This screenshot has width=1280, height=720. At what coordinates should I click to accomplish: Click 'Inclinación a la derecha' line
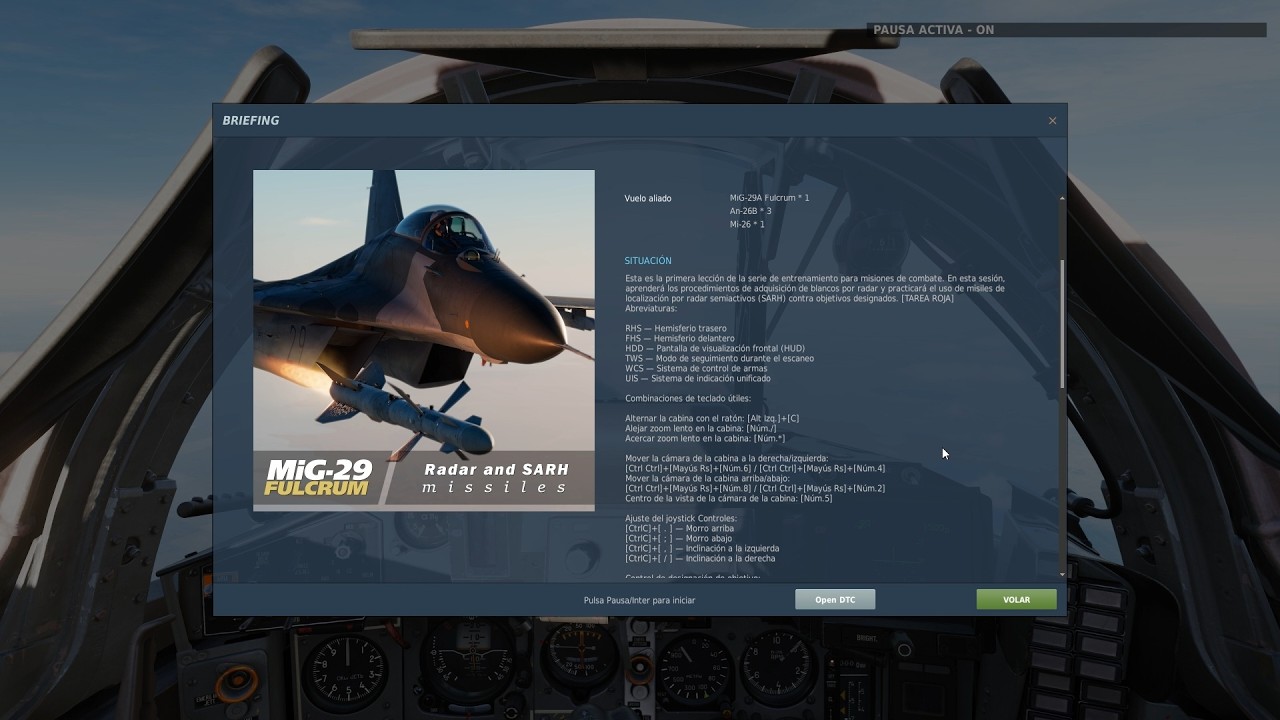click(700, 558)
